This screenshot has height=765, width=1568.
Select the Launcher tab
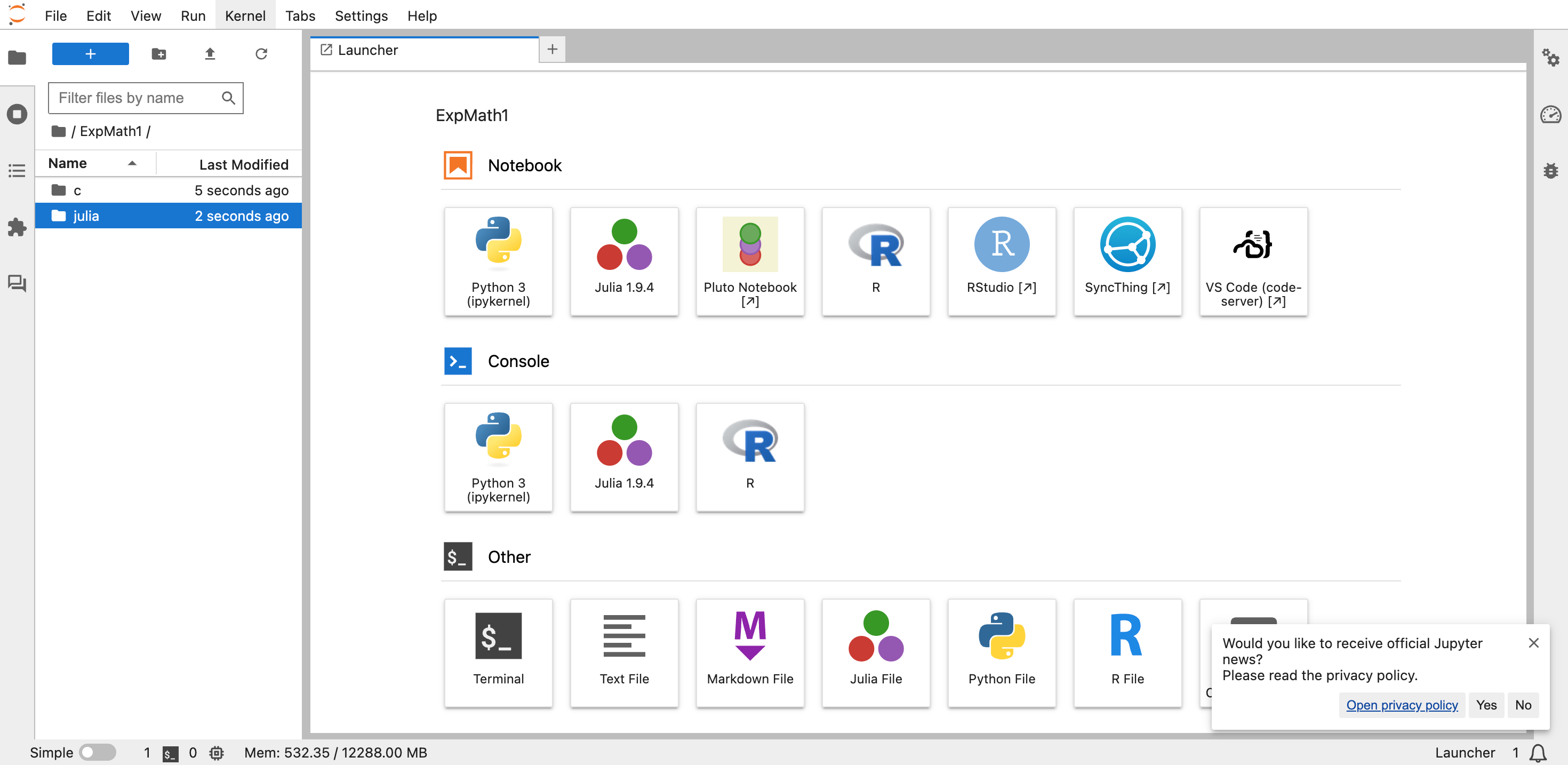pyautogui.click(x=424, y=50)
